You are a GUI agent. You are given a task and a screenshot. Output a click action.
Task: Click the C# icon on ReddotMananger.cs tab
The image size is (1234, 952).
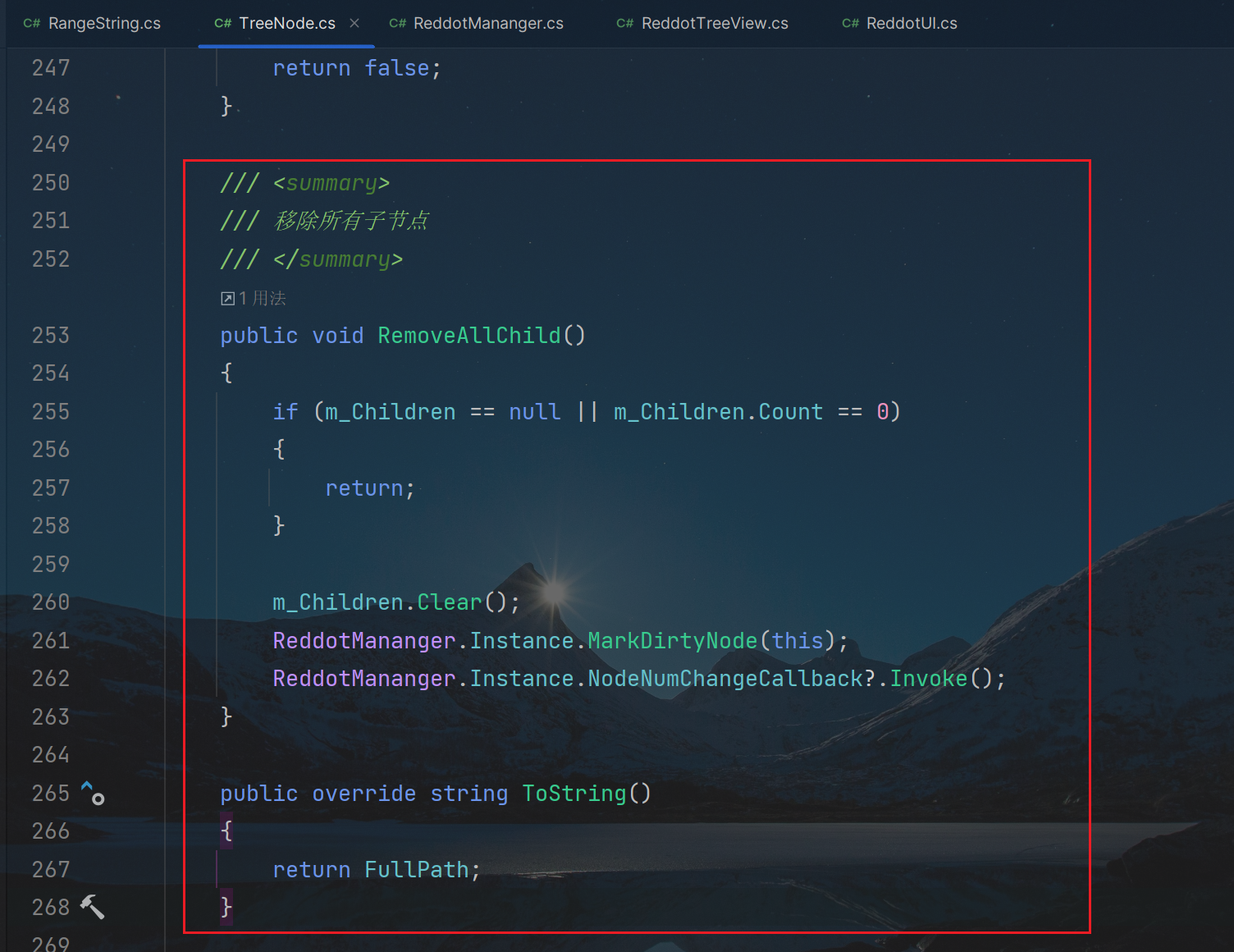point(397,23)
